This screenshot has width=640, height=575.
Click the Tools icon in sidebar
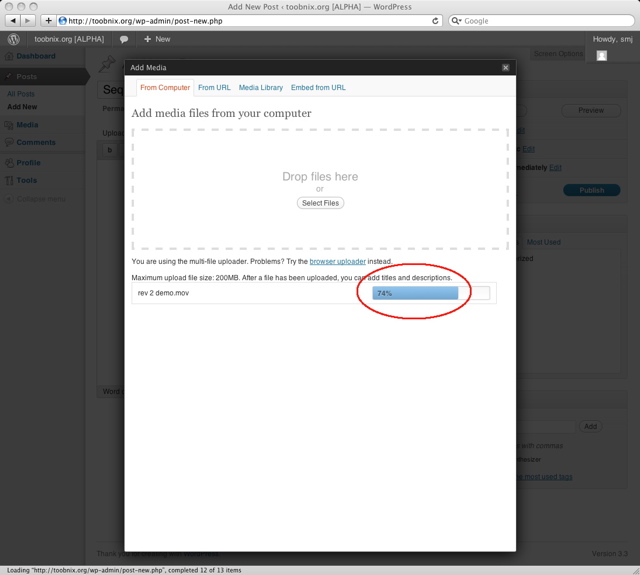[9, 180]
